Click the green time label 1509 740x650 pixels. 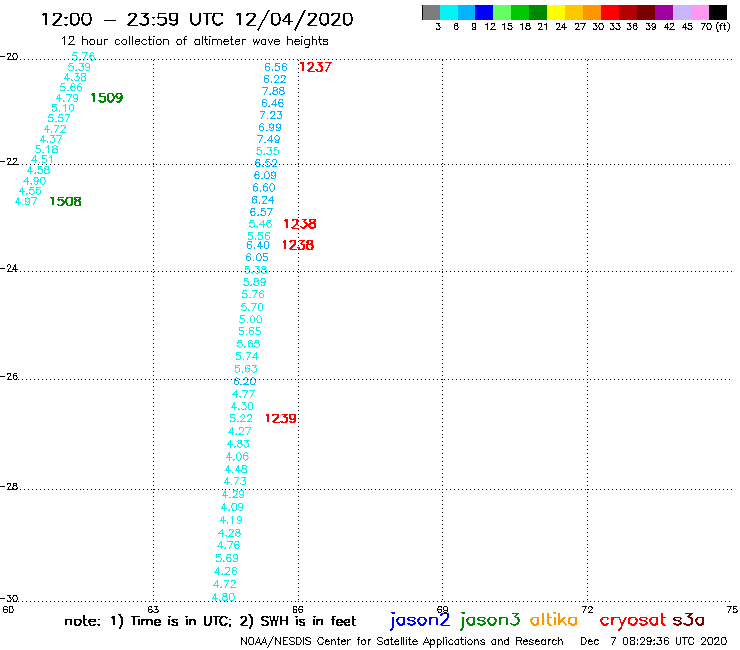pos(107,98)
